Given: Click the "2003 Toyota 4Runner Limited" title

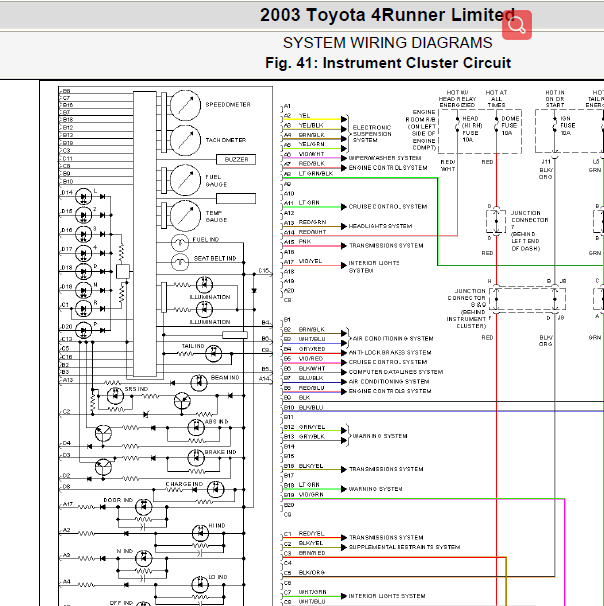Looking at the screenshot, I should 387,15.
